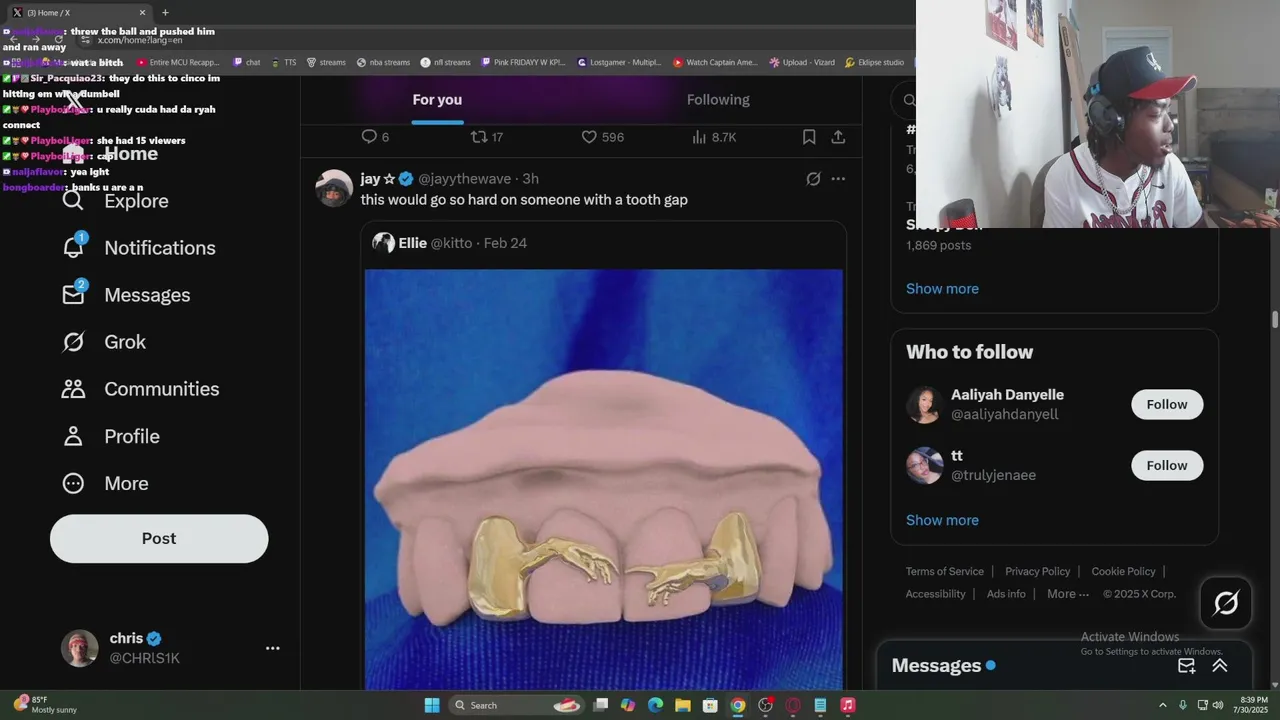Open account menu dots next to chris
This screenshot has height=720, width=1280.
tap(272, 648)
